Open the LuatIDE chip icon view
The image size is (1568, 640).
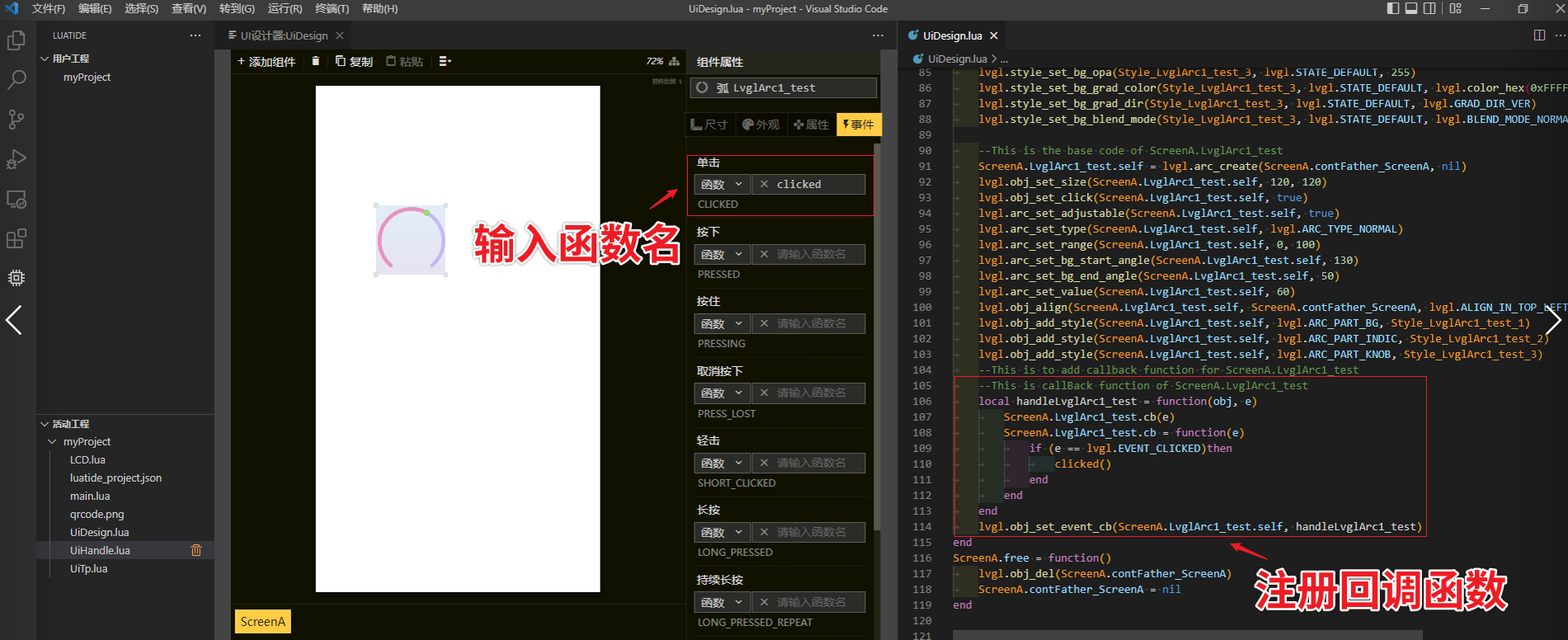[x=16, y=278]
